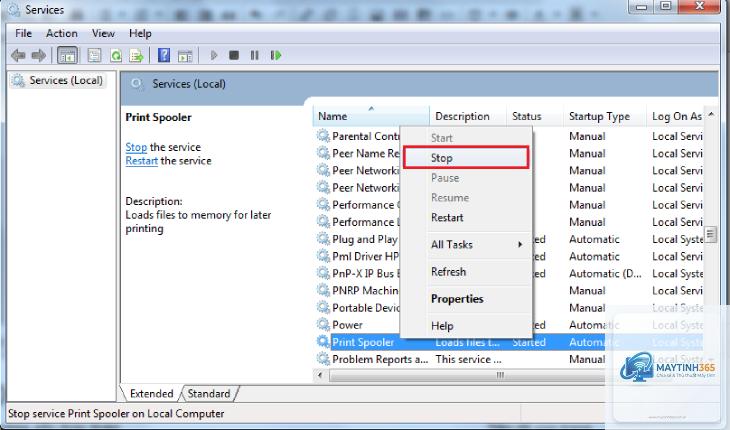730x430 pixels.
Task: Toggle the Show/Hide Console Tree icon
Action: pos(67,56)
